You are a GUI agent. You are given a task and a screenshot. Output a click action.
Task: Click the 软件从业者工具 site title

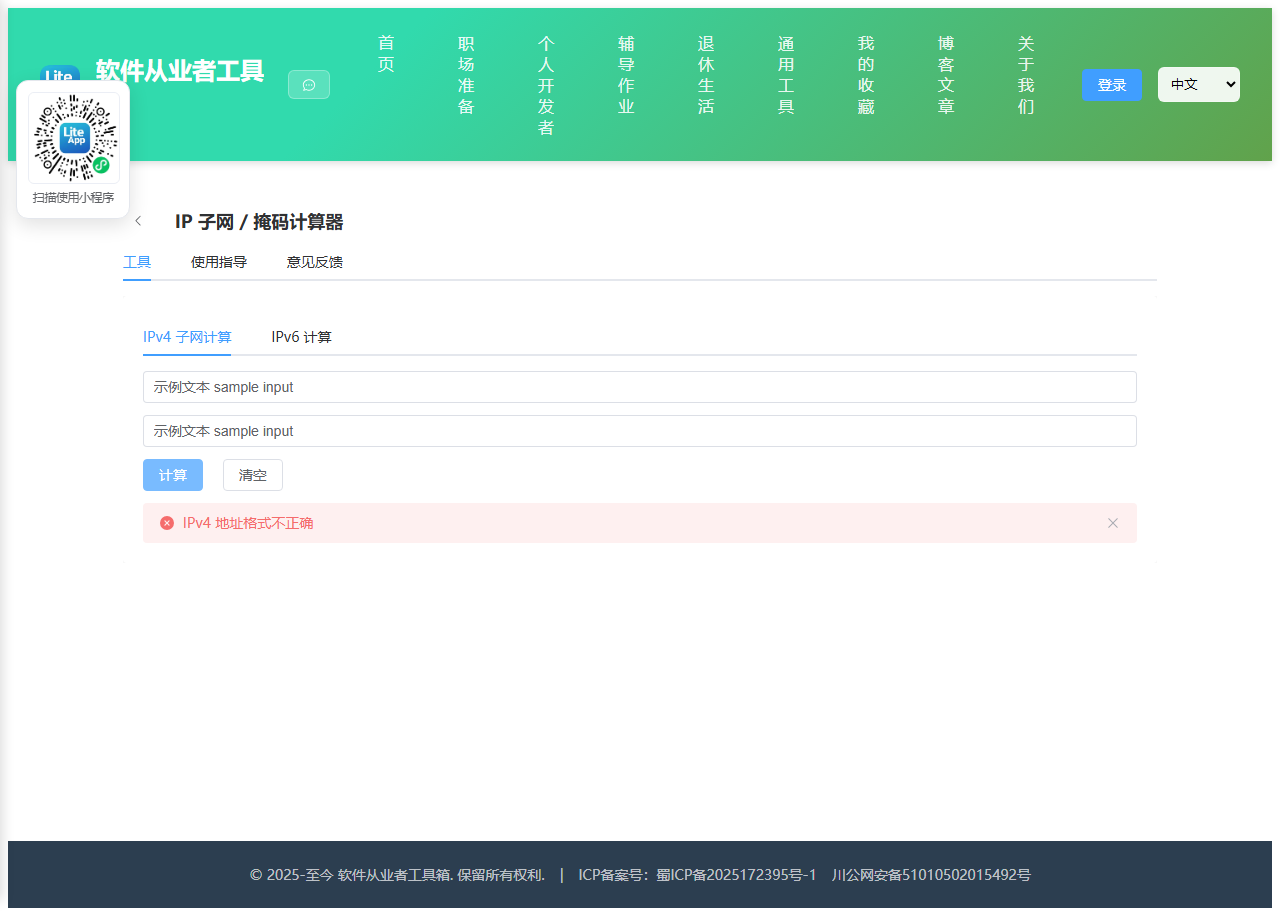tap(180, 72)
